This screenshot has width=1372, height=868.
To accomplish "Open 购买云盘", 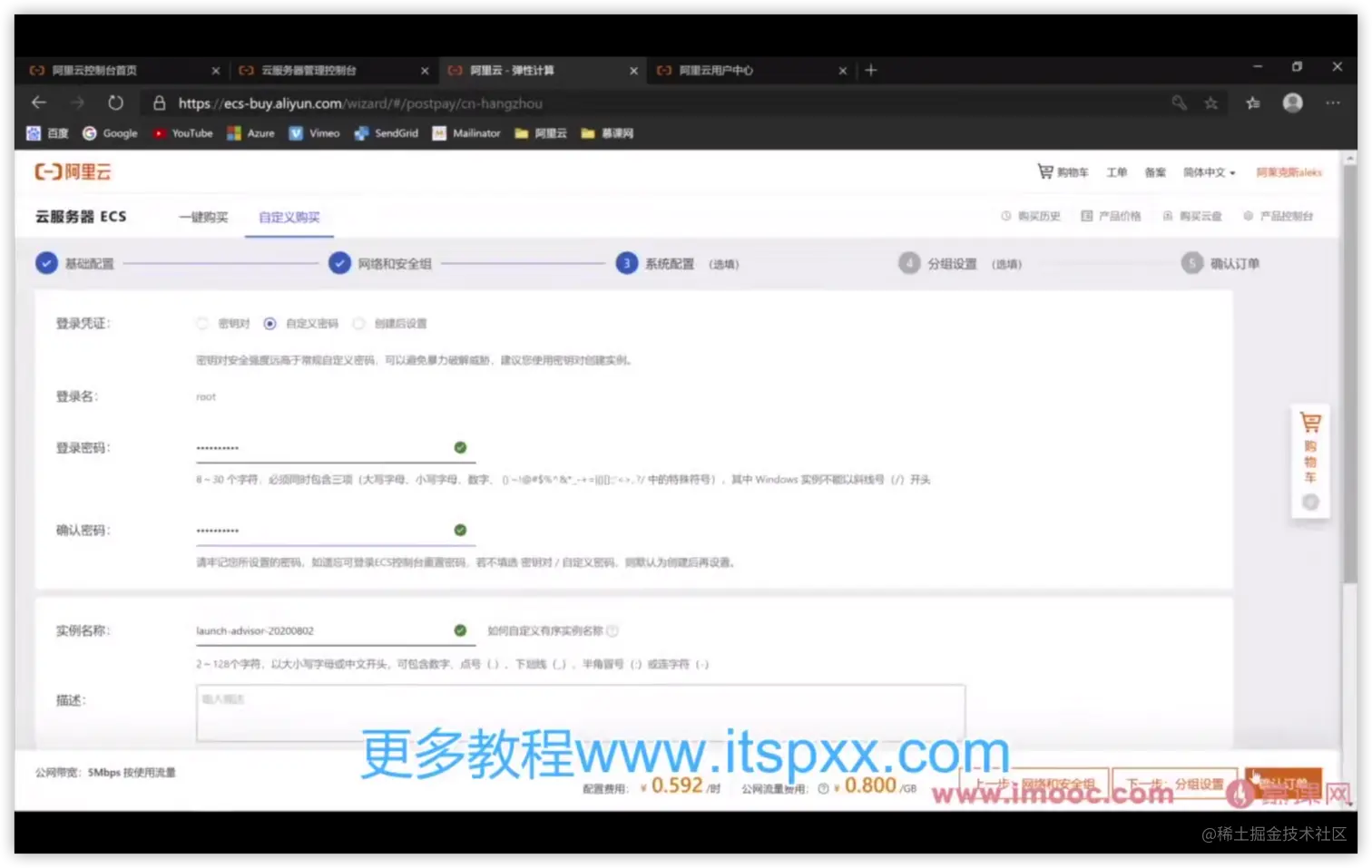I will point(1192,216).
